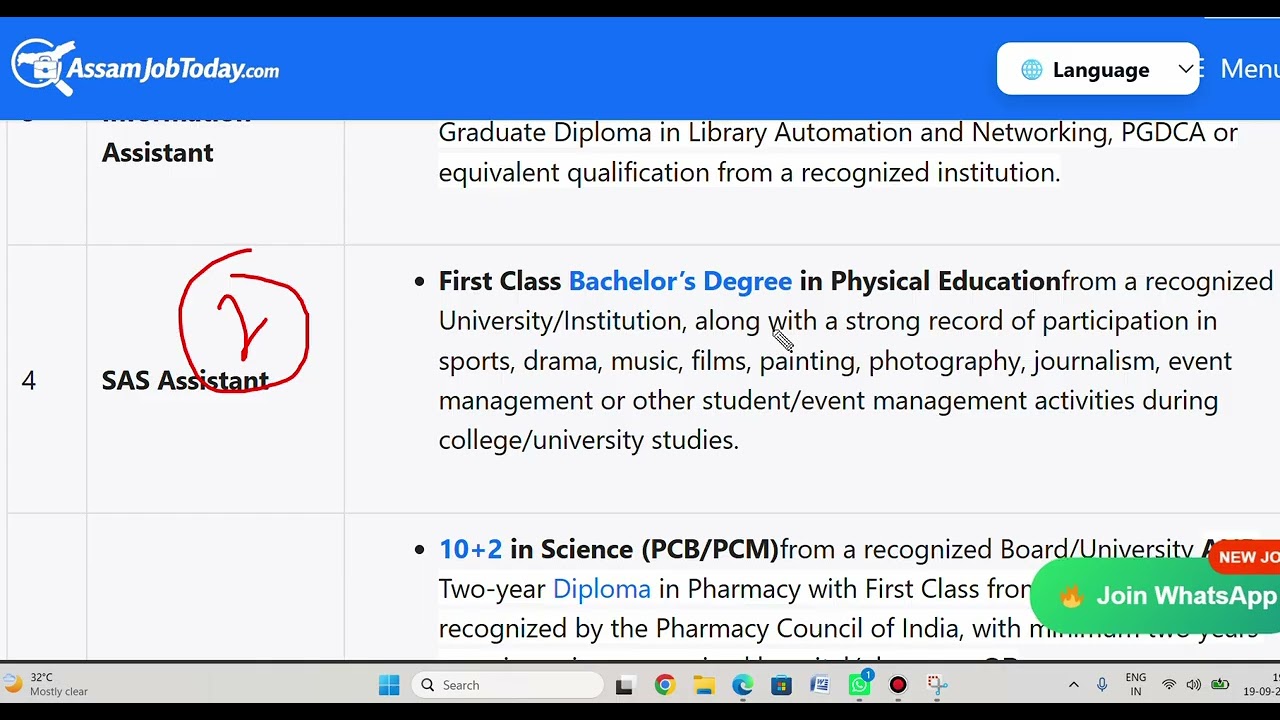Viewport: 1280px width, 720px height.
Task: Tap the Join WhatsApp button
Action: tap(1160, 596)
